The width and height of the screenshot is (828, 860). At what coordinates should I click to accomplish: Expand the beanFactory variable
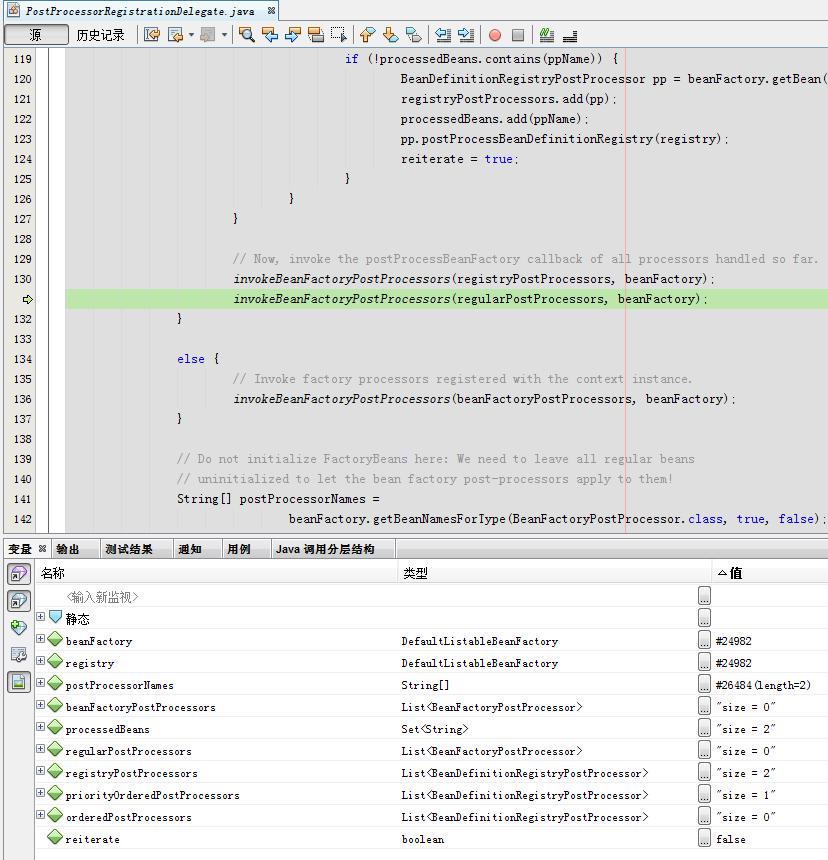tap(41, 638)
